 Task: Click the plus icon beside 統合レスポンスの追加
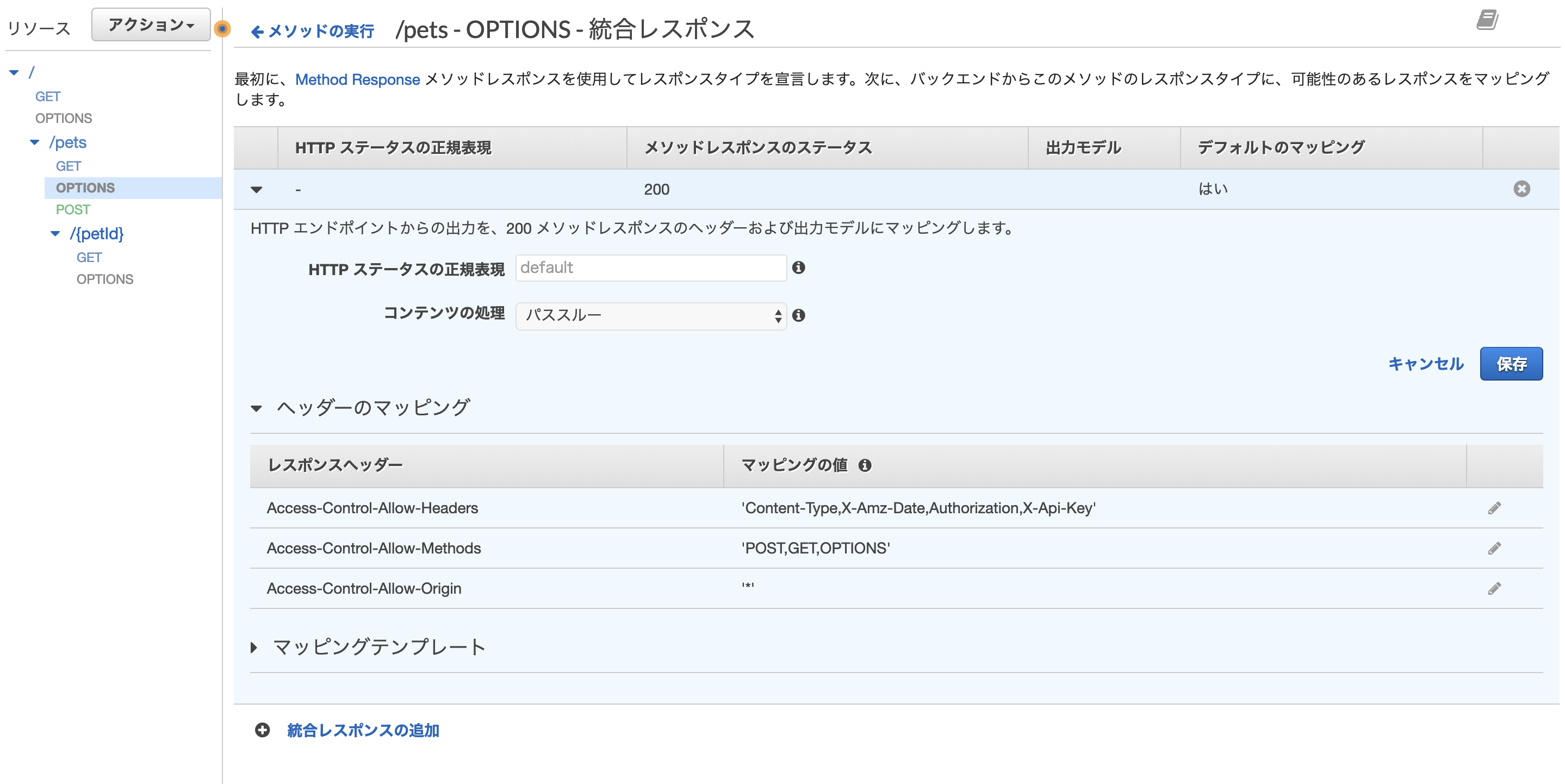pyautogui.click(x=262, y=732)
